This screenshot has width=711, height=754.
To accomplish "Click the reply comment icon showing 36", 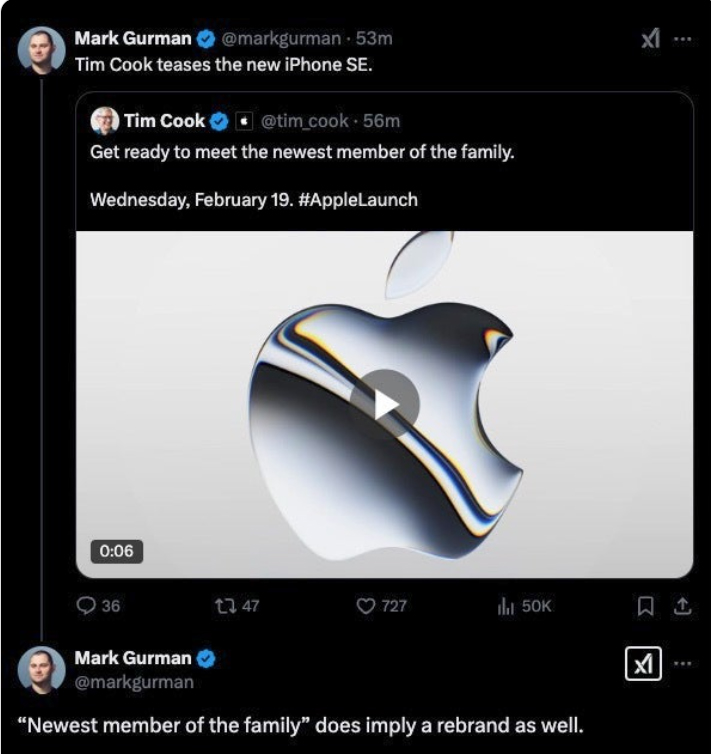I will point(87,605).
